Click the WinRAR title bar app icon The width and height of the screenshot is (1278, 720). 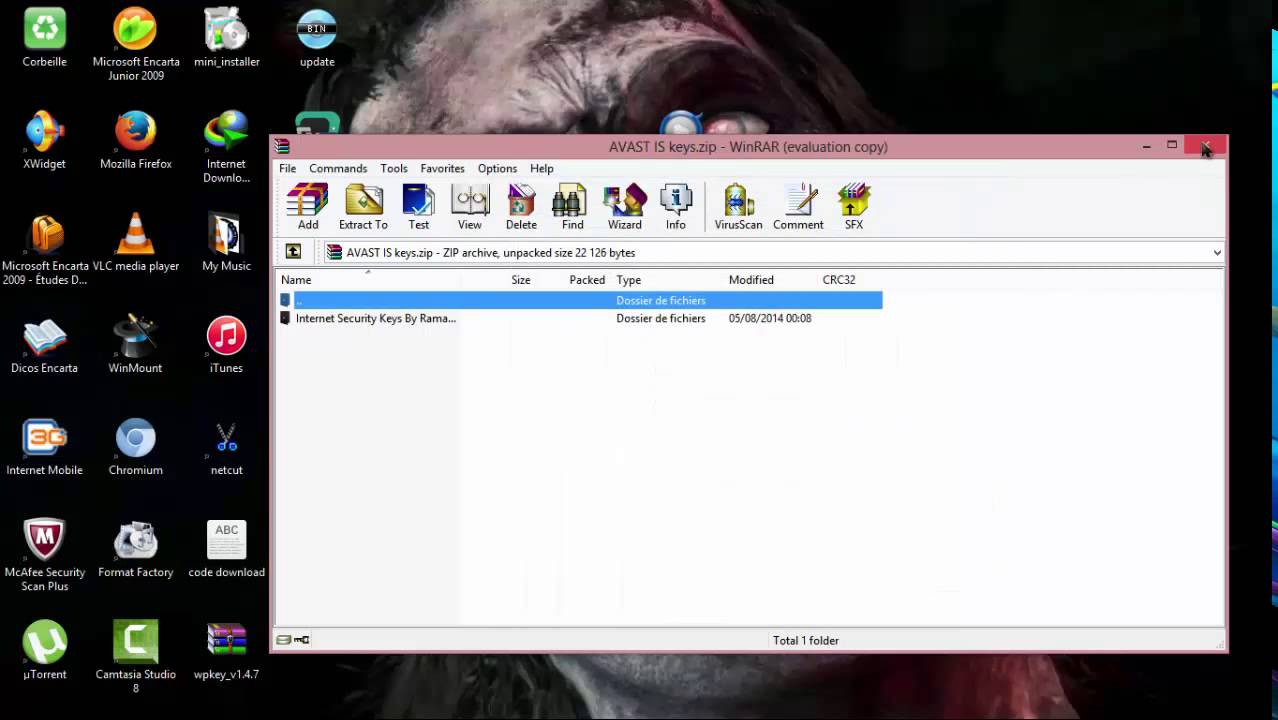point(283,147)
